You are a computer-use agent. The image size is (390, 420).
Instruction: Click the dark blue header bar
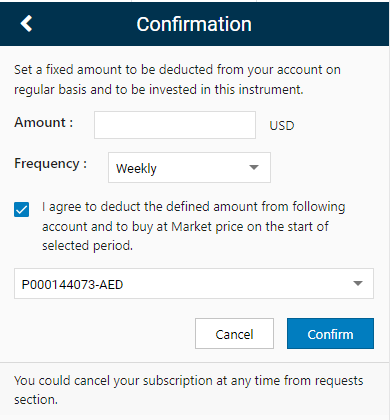click(x=194, y=24)
